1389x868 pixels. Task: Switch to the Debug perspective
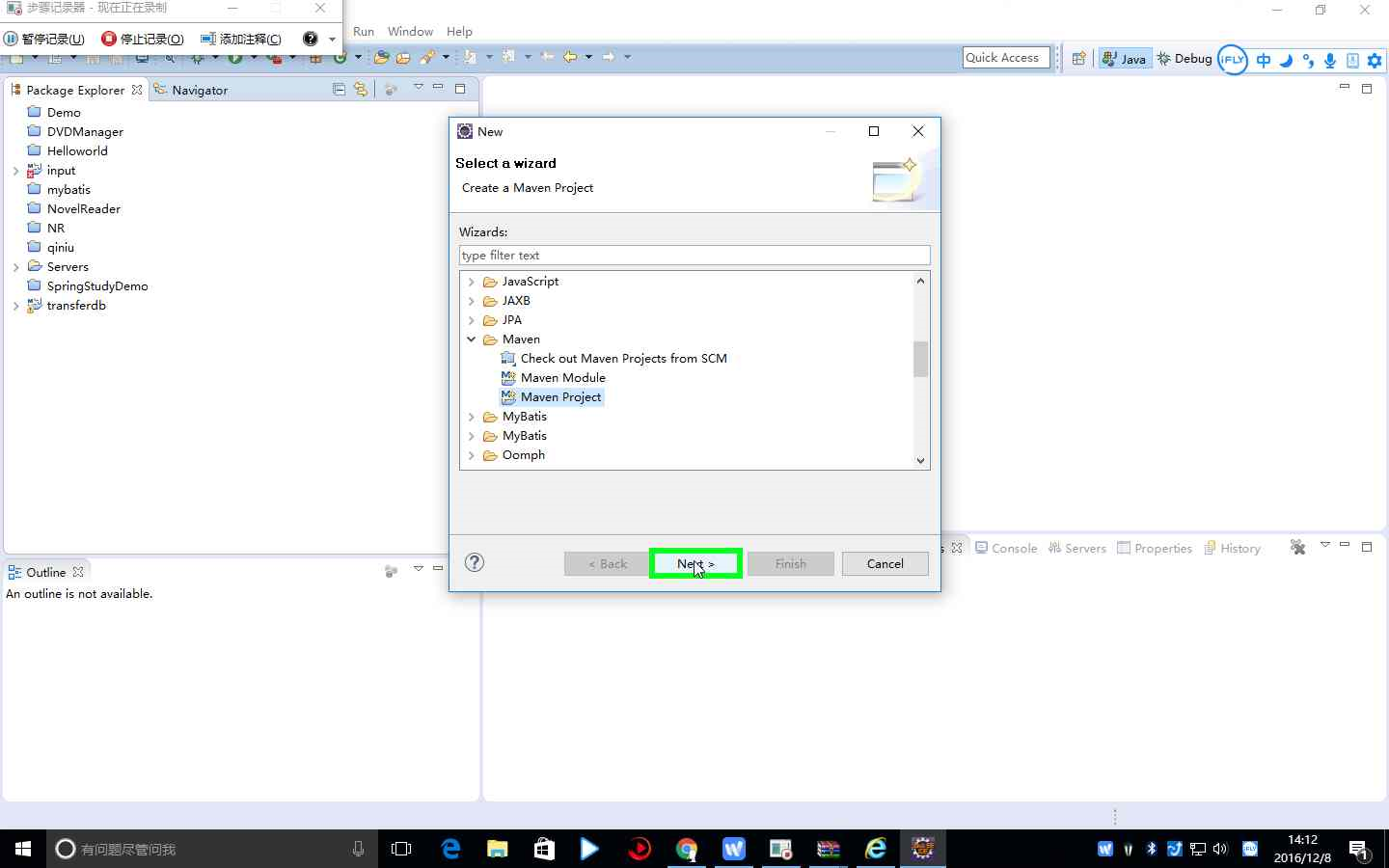pos(1185,59)
